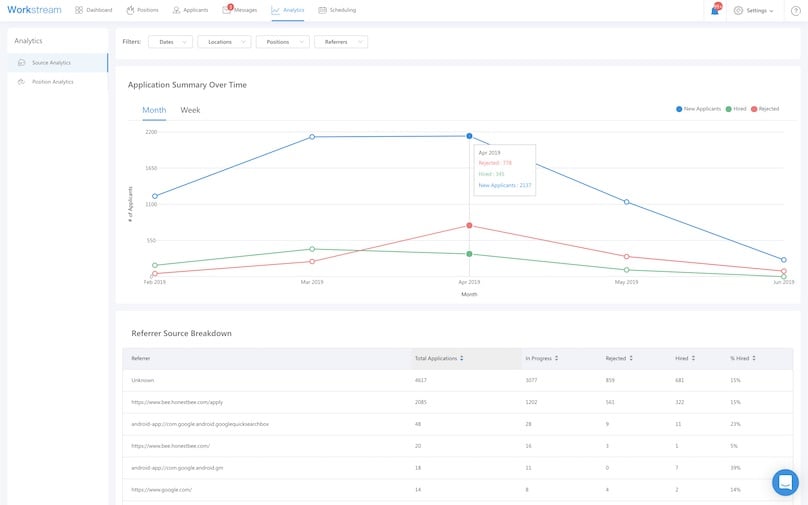808x505 pixels.
Task: Click the Scheduling calendar icon
Action: coord(322,10)
